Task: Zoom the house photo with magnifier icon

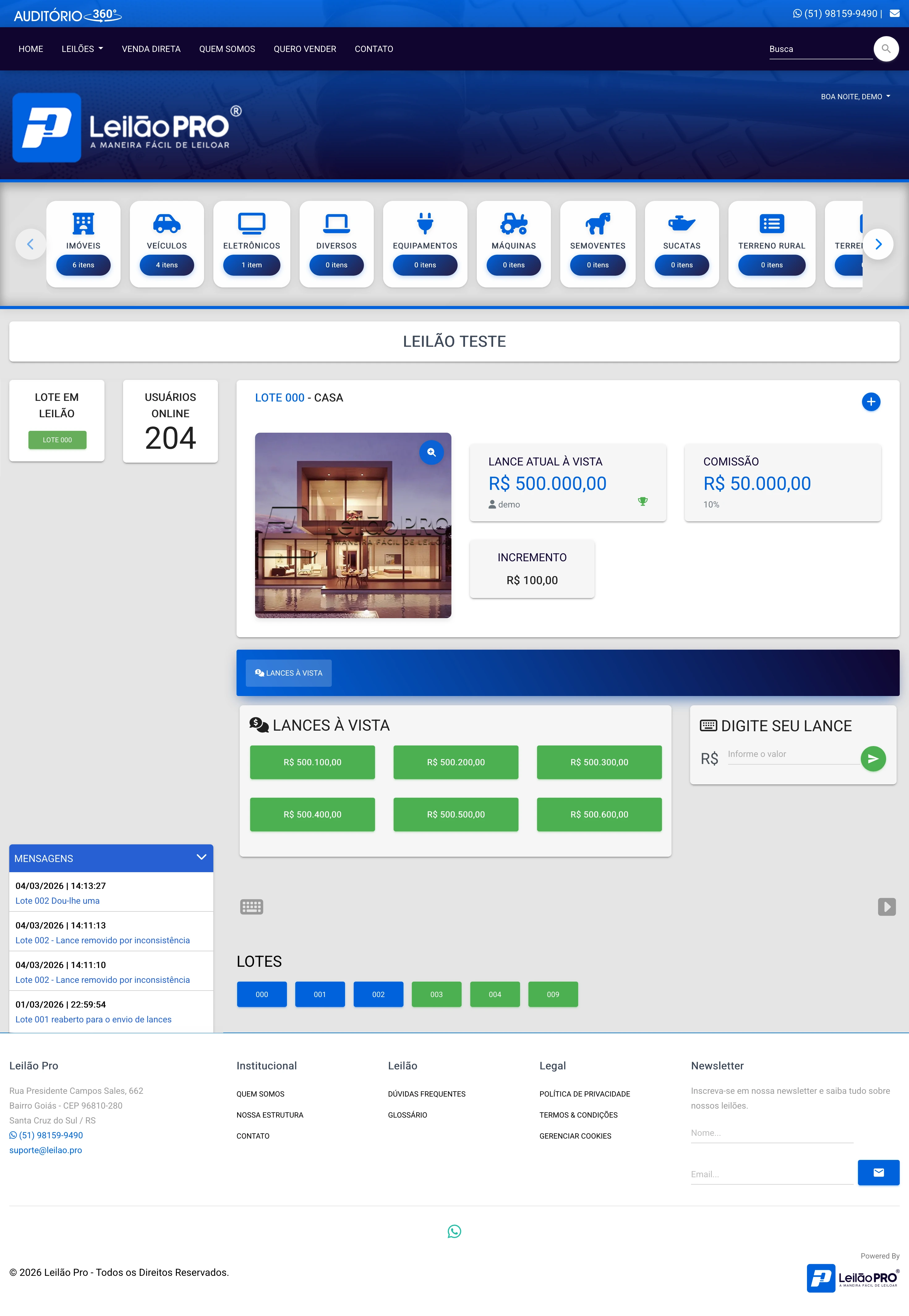Action: coord(431,452)
